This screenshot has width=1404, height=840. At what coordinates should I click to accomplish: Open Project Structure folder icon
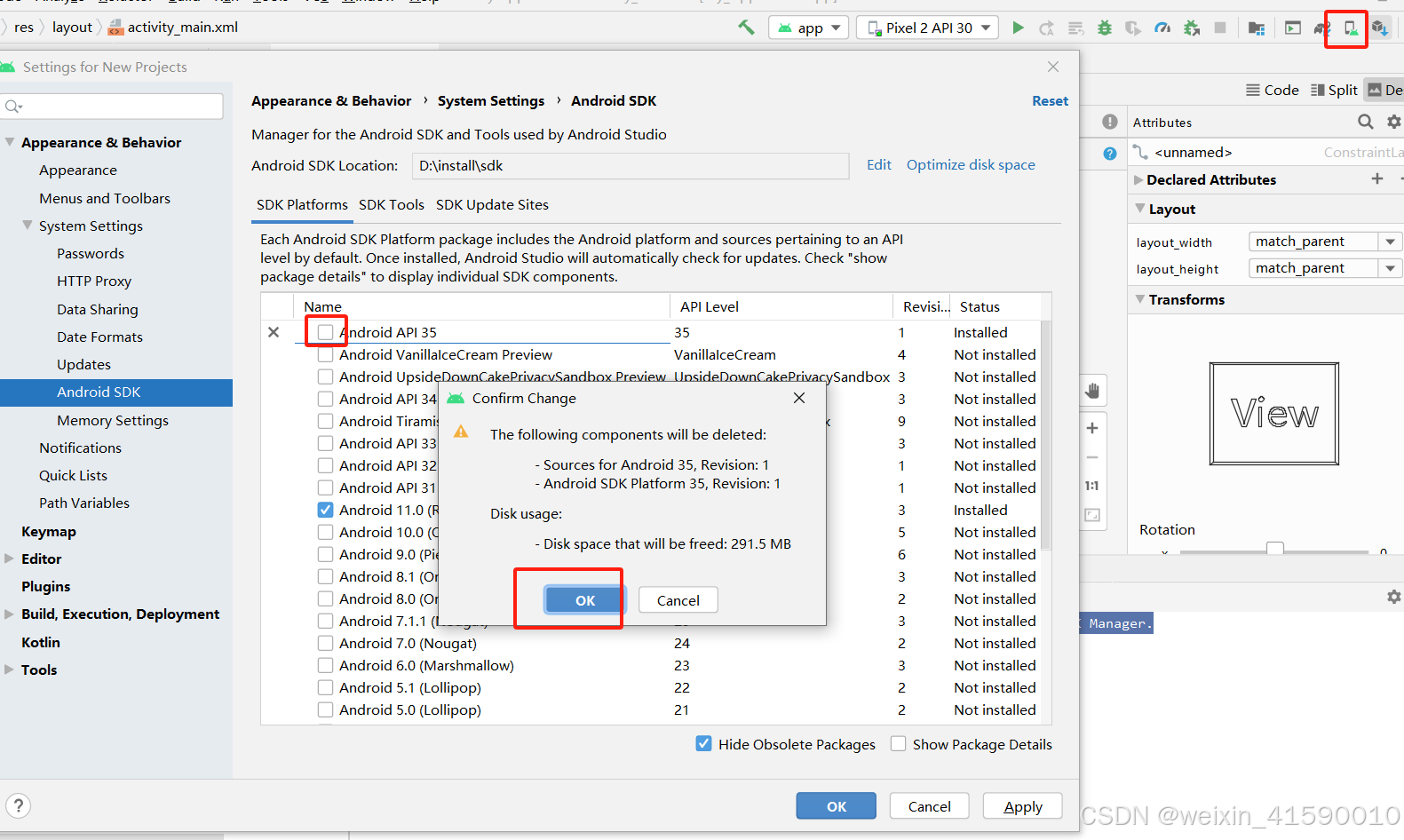(x=1256, y=28)
